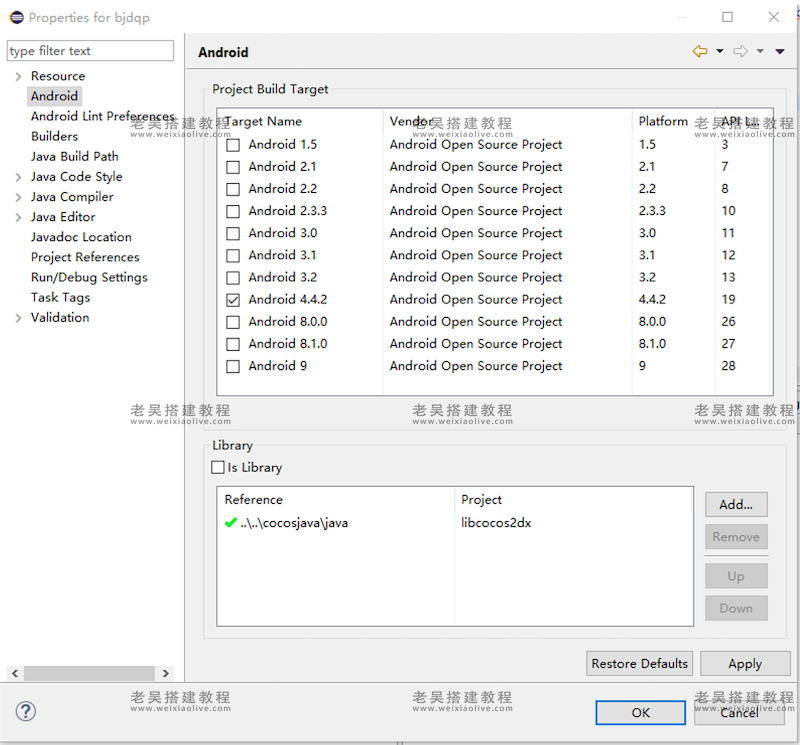Click the Eclipse icon in title bar
The image size is (800, 745).
point(16,17)
